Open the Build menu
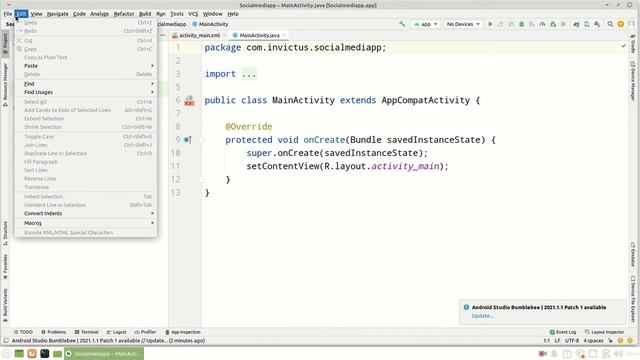This screenshot has height=360, width=640. click(x=145, y=14)
